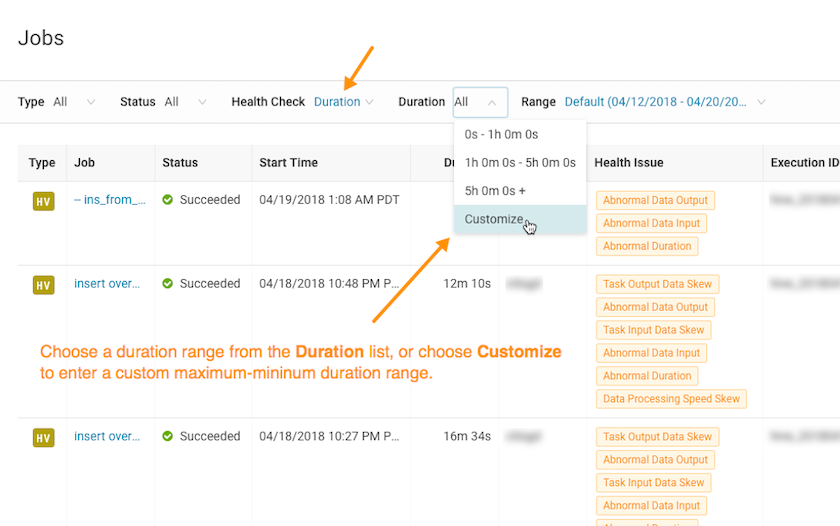The height and width of the screenshot is (526, 840).
Task: Select the 5h 0m 0s + option
Action: [x=495, y=190]
